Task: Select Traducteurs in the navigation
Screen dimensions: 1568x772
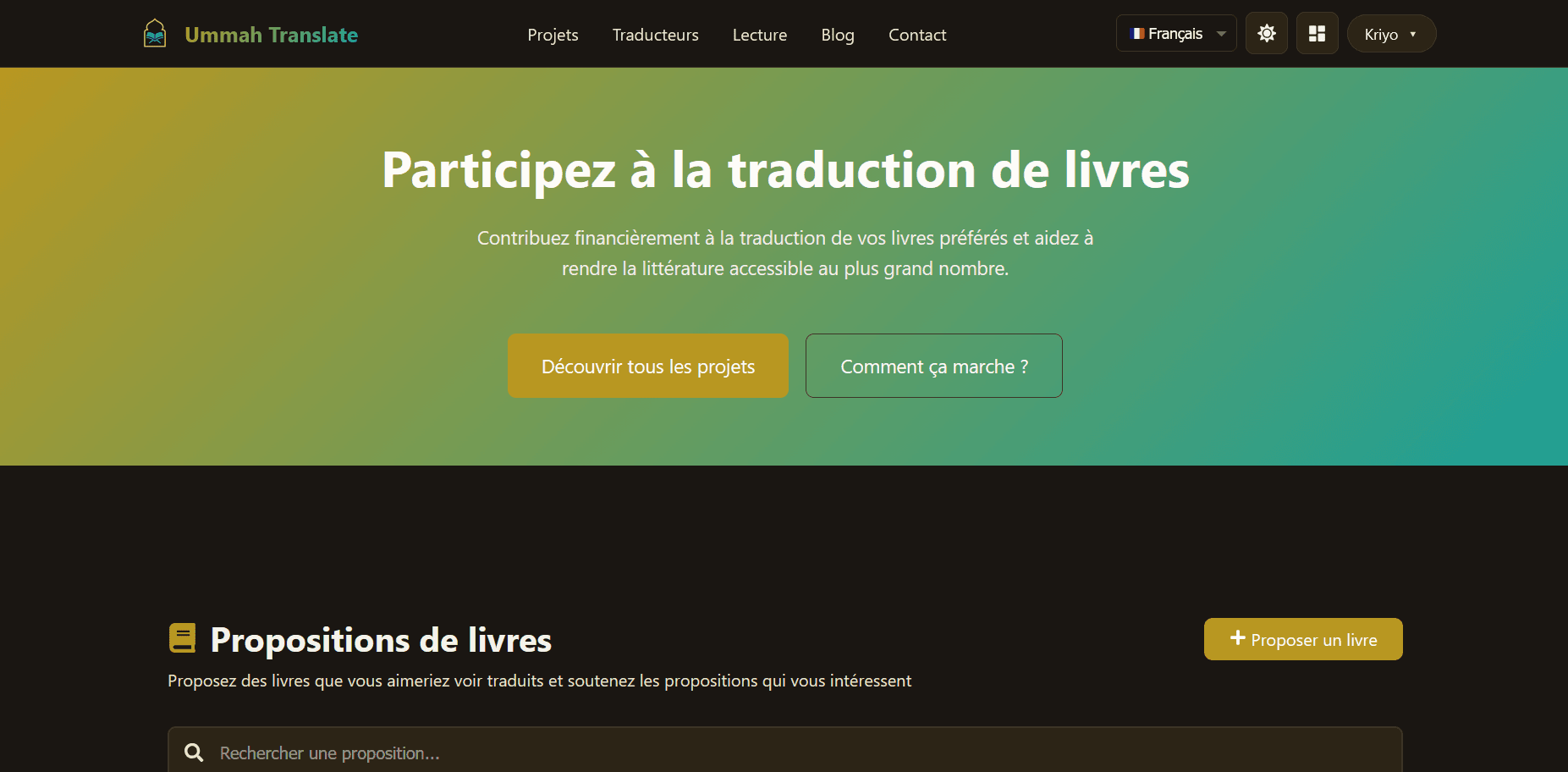Action: tap(655, 35)
